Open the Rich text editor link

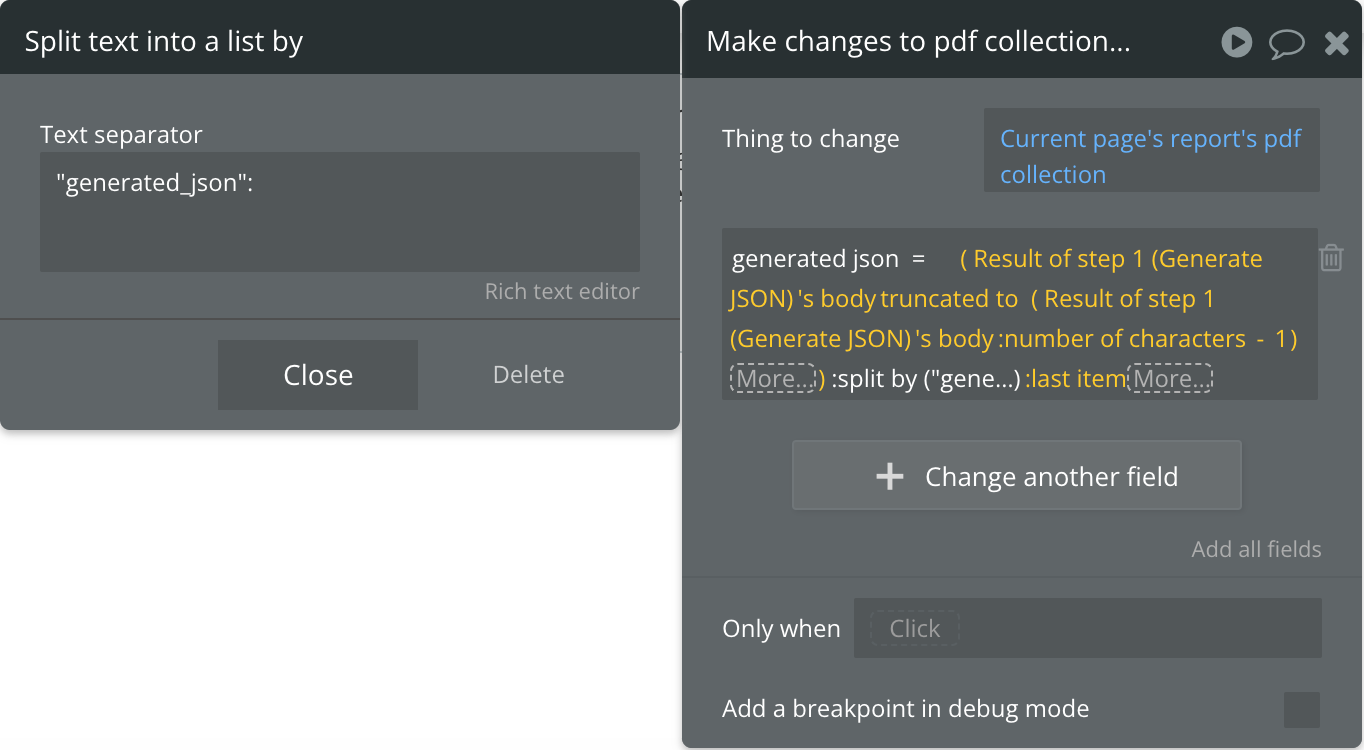[561, 292]
